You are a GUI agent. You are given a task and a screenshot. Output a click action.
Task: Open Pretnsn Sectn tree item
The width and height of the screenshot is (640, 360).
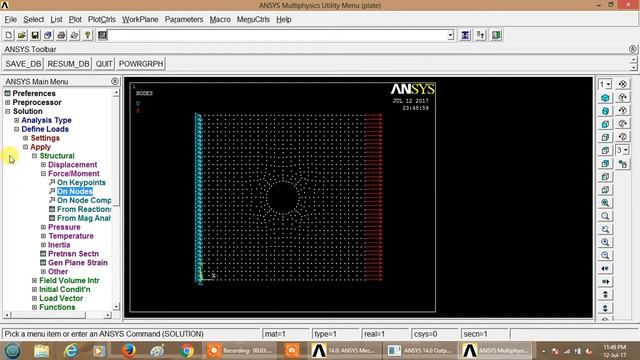pos(73,254)
